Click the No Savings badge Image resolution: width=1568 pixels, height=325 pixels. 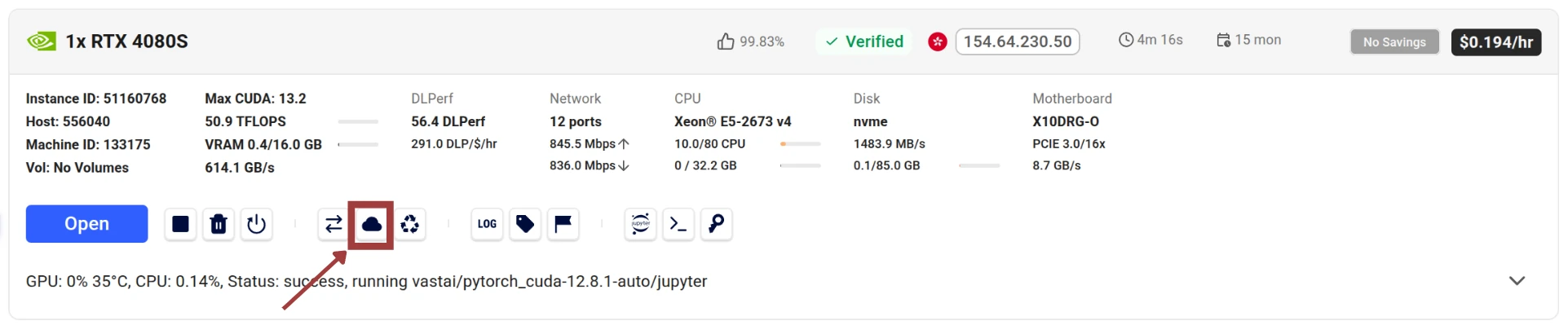pos(1394,42)
